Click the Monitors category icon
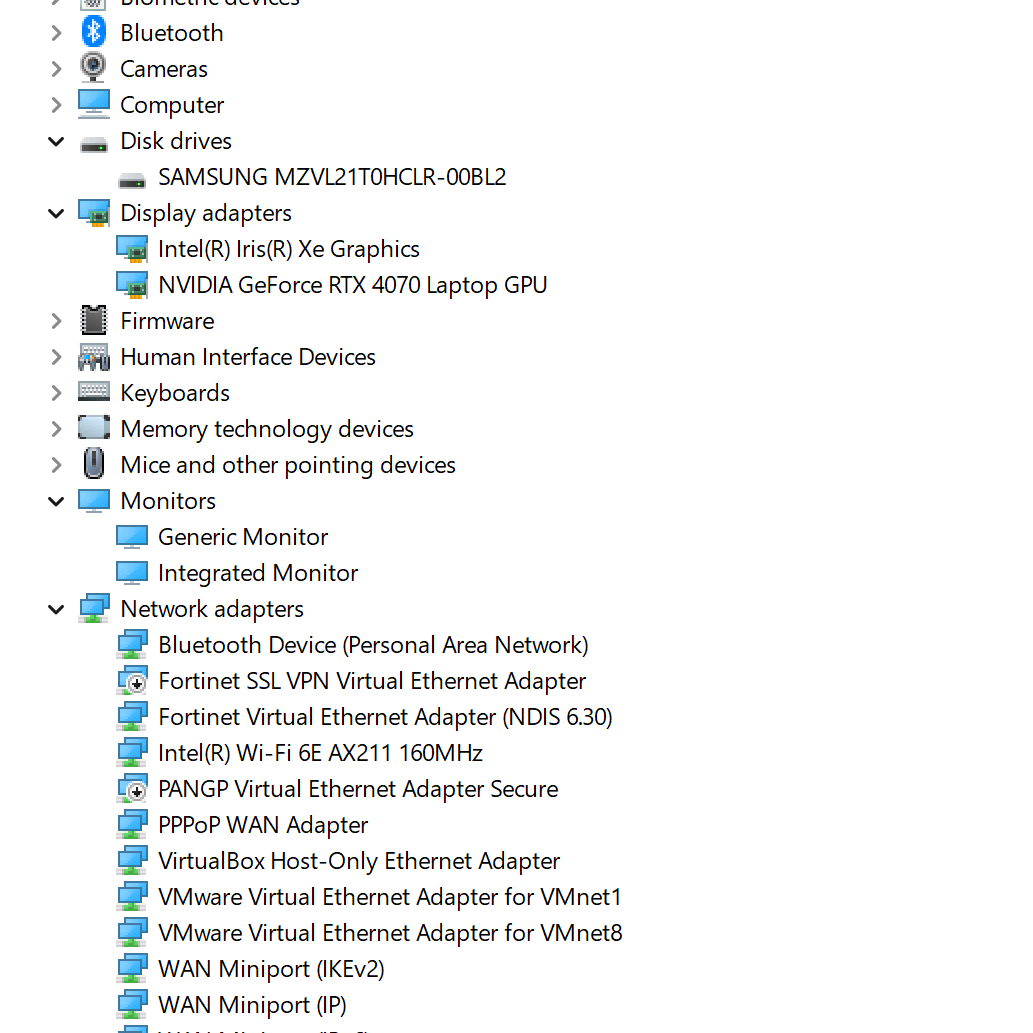 94,501
